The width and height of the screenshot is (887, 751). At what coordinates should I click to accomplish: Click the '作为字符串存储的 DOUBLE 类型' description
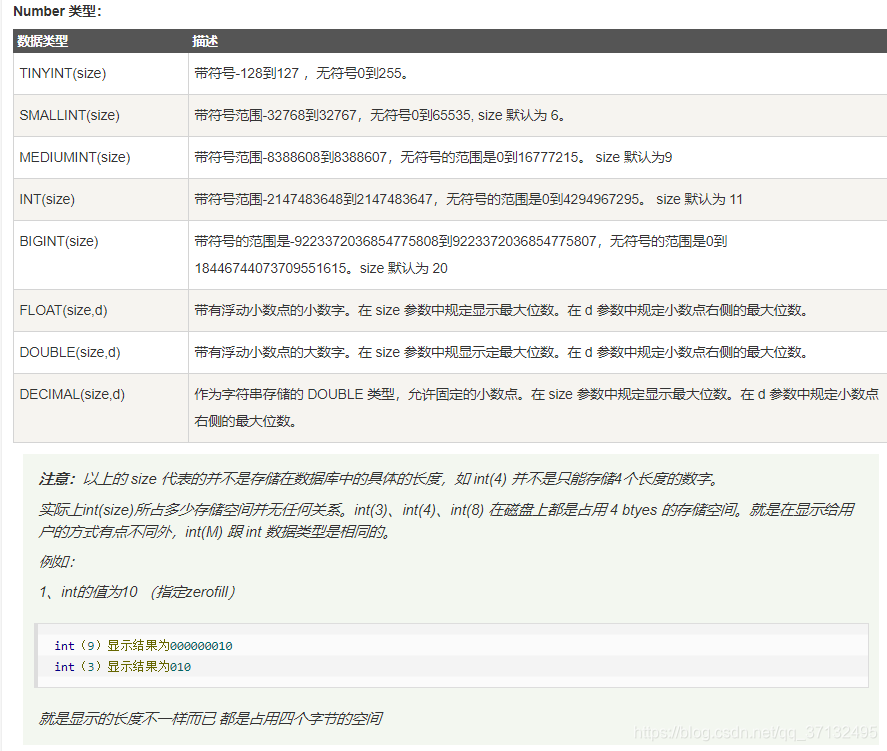point(536,408)
